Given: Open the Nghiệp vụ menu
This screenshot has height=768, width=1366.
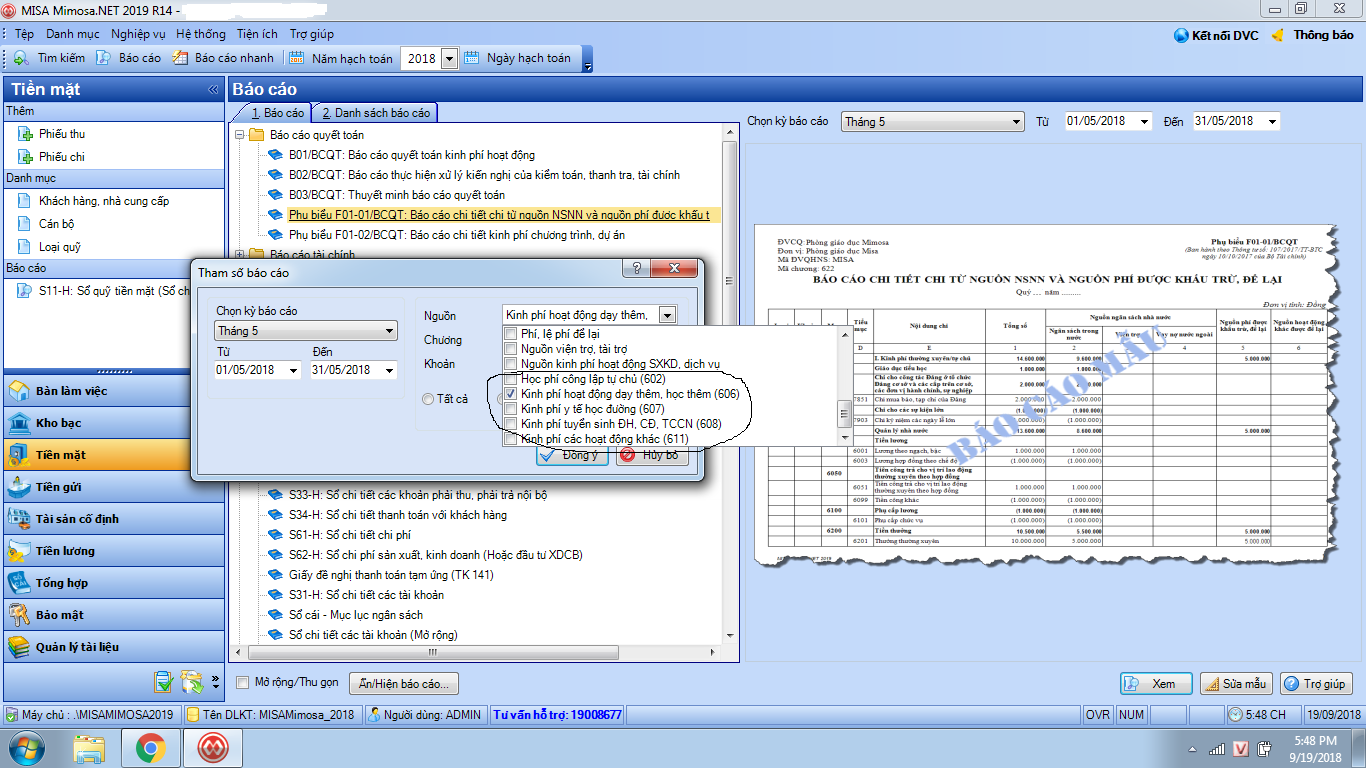Looking at the screenshot, I should 138,34.
